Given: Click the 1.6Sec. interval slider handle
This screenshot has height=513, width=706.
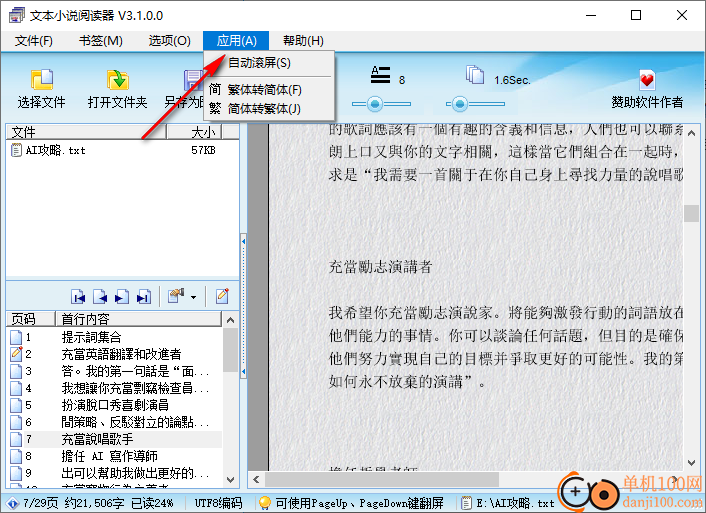Looking at the screenshot, I should tap(460, 104).
